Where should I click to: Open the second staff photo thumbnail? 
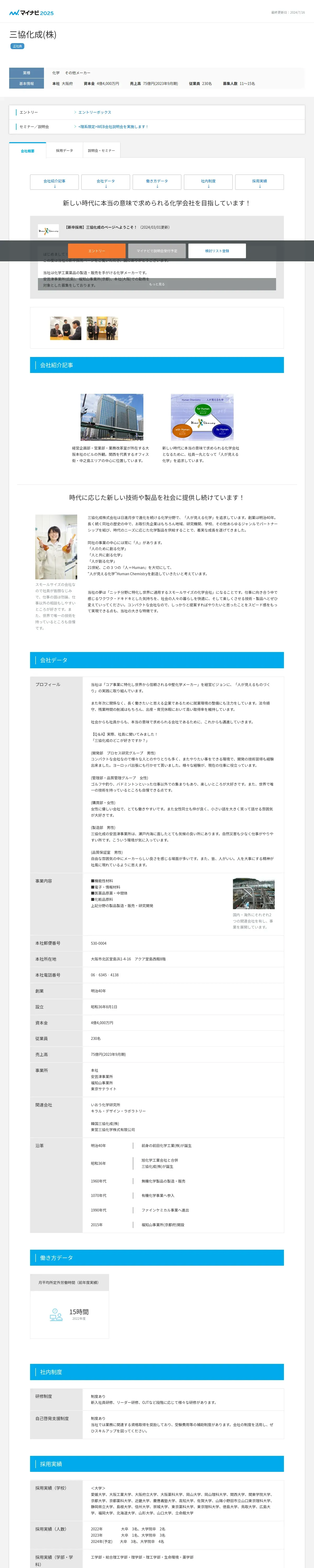(102, 328)
